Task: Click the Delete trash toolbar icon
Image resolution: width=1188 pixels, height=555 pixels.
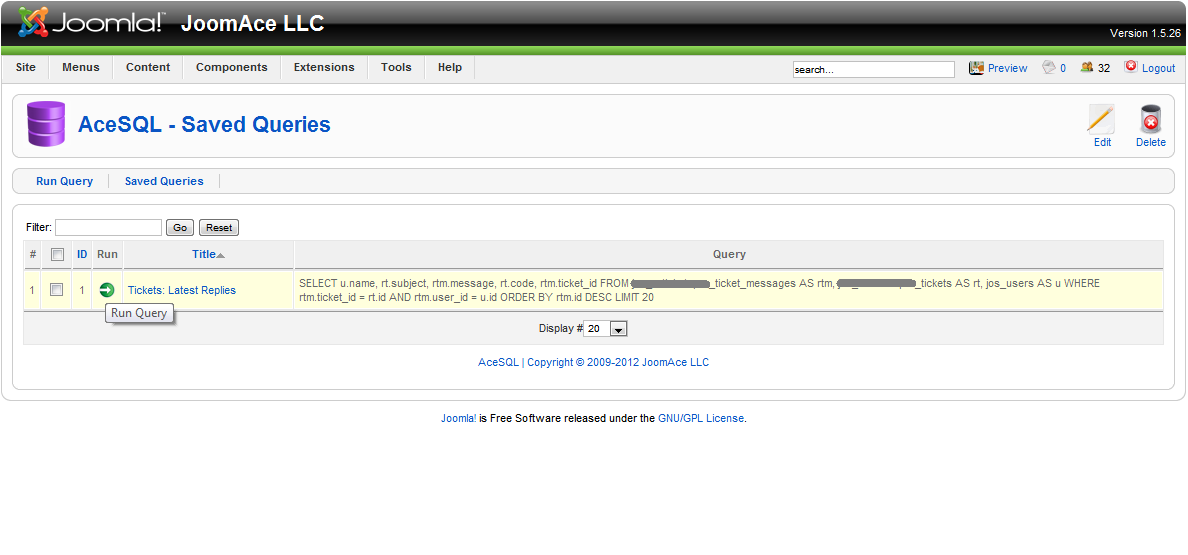Action: tap(1151, 119)
